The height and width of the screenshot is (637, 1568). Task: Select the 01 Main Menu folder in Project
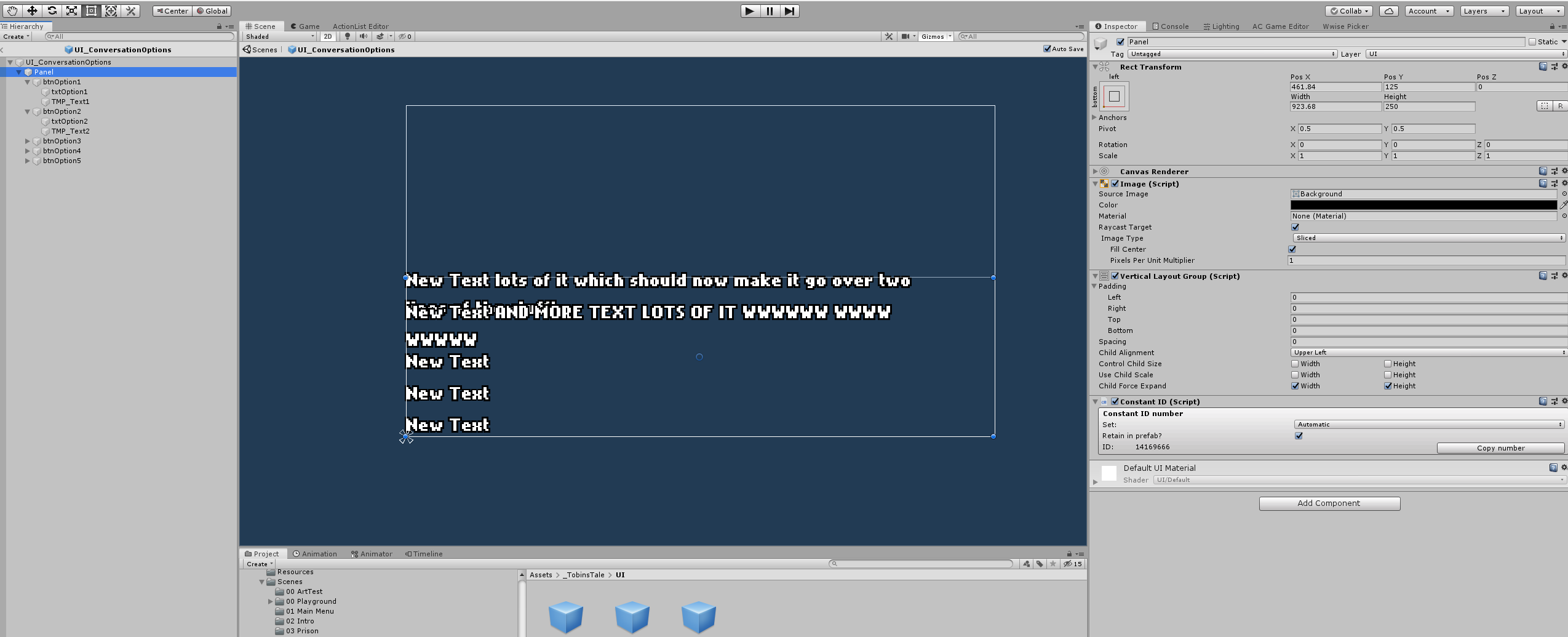[311, 611]
